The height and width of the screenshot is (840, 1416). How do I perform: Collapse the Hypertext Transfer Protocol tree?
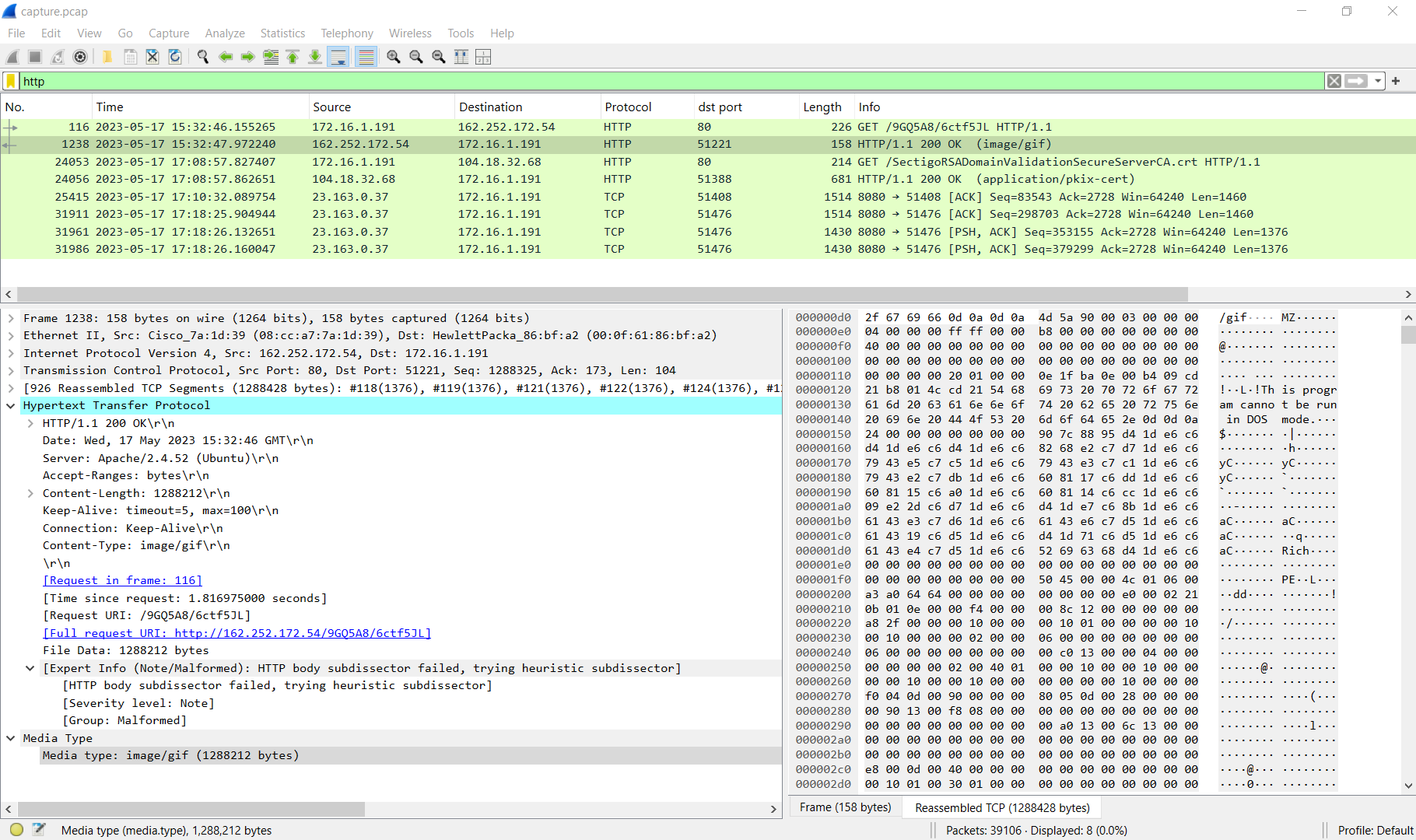(11, 405)
